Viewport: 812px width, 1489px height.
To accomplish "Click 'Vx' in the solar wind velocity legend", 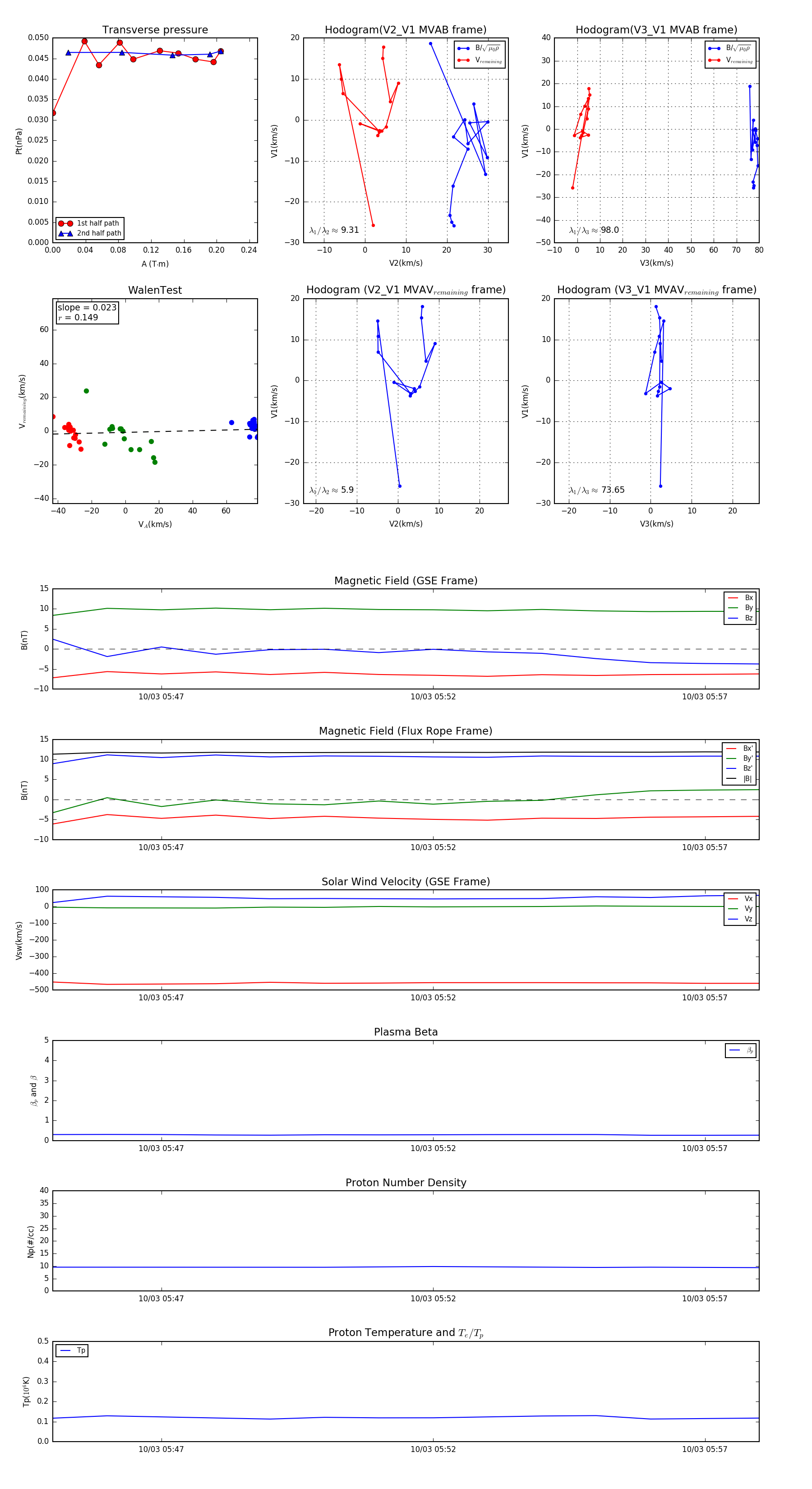I will [x=740, y=898].
